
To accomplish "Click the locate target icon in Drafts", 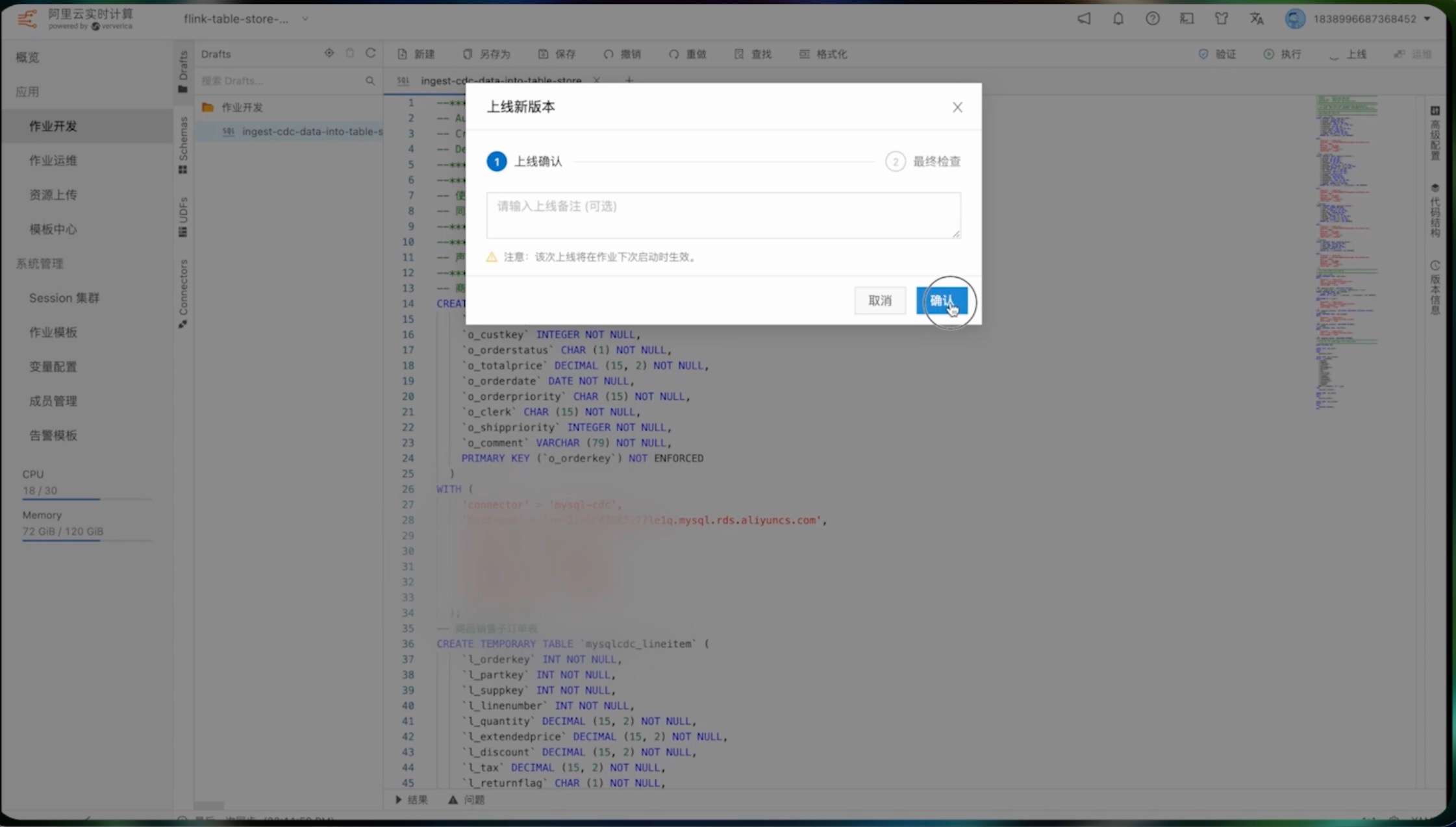I will (x=329, y=53).
